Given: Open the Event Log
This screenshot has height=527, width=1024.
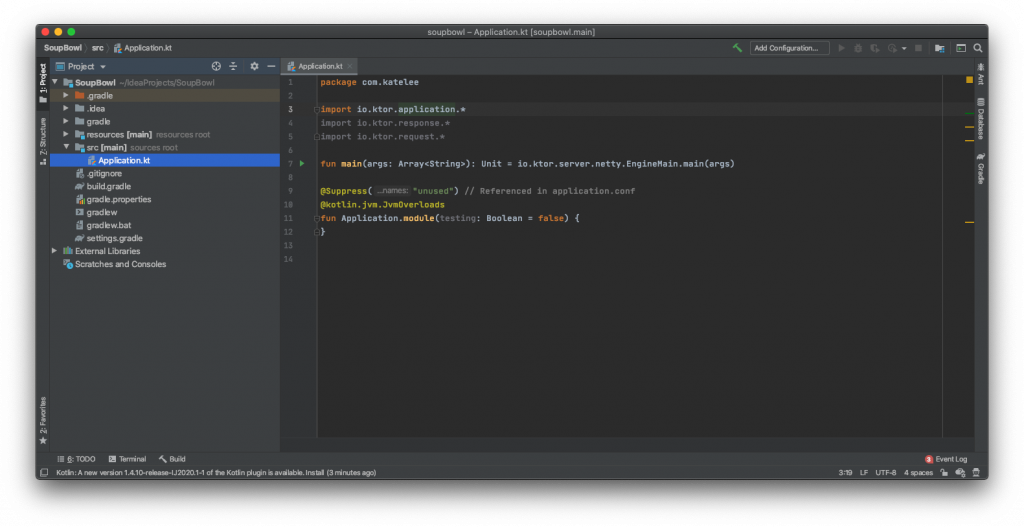Looking at the screenshot, I should coord(946,459).
